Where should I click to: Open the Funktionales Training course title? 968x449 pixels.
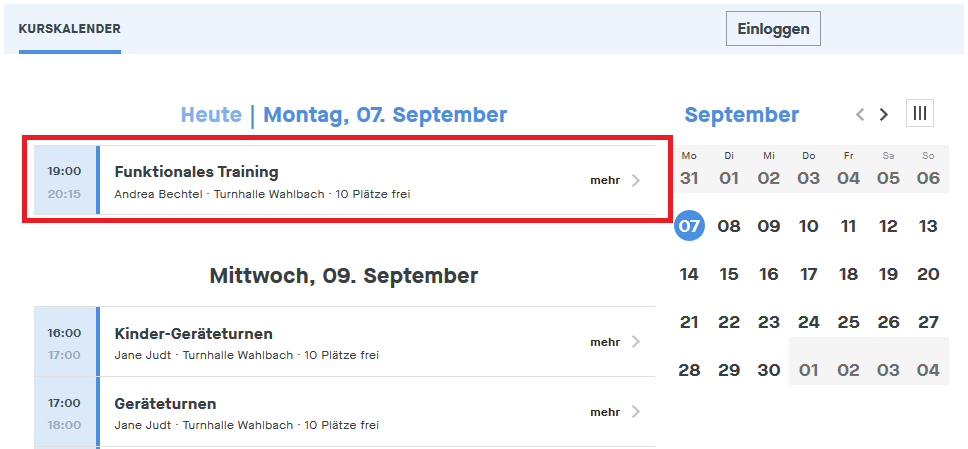coord(196,172)
